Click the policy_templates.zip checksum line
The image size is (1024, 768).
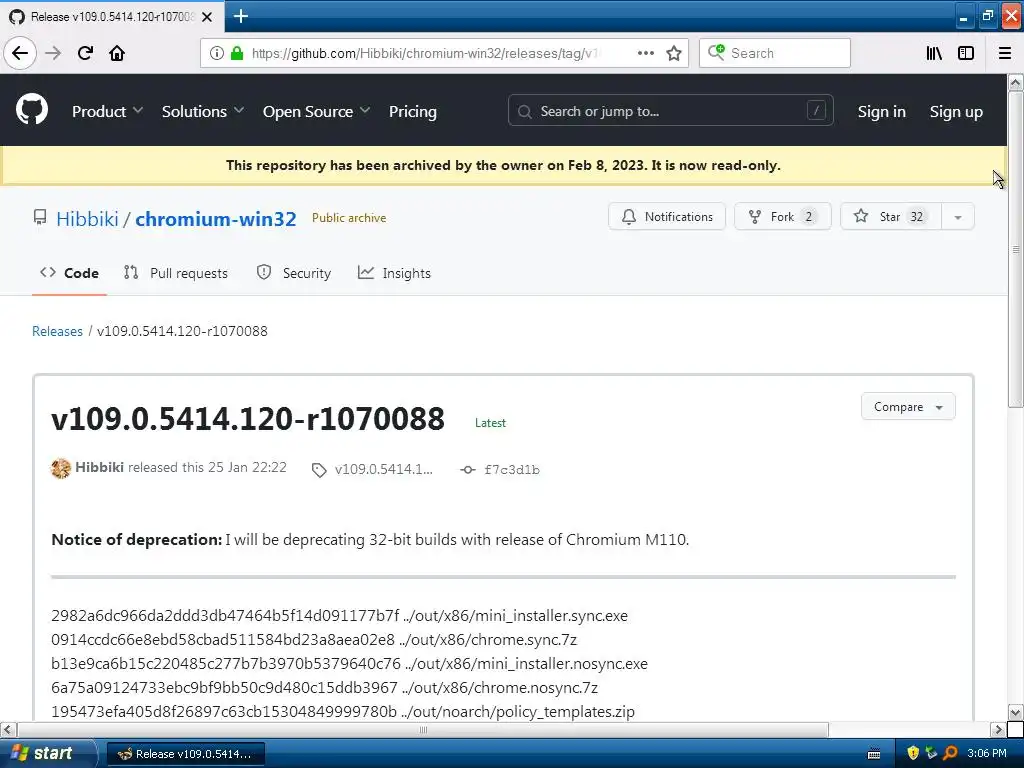(343, 712)
